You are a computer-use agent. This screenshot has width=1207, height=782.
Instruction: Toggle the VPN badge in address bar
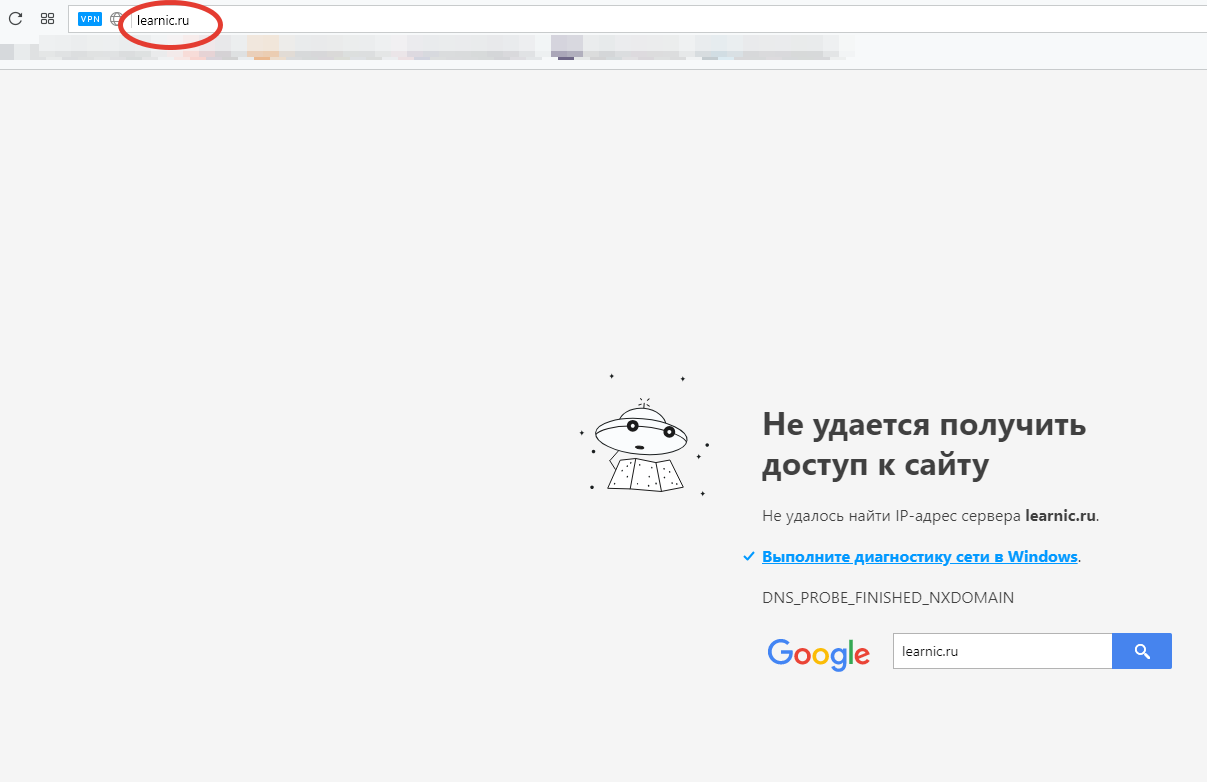tap(90, 18)
